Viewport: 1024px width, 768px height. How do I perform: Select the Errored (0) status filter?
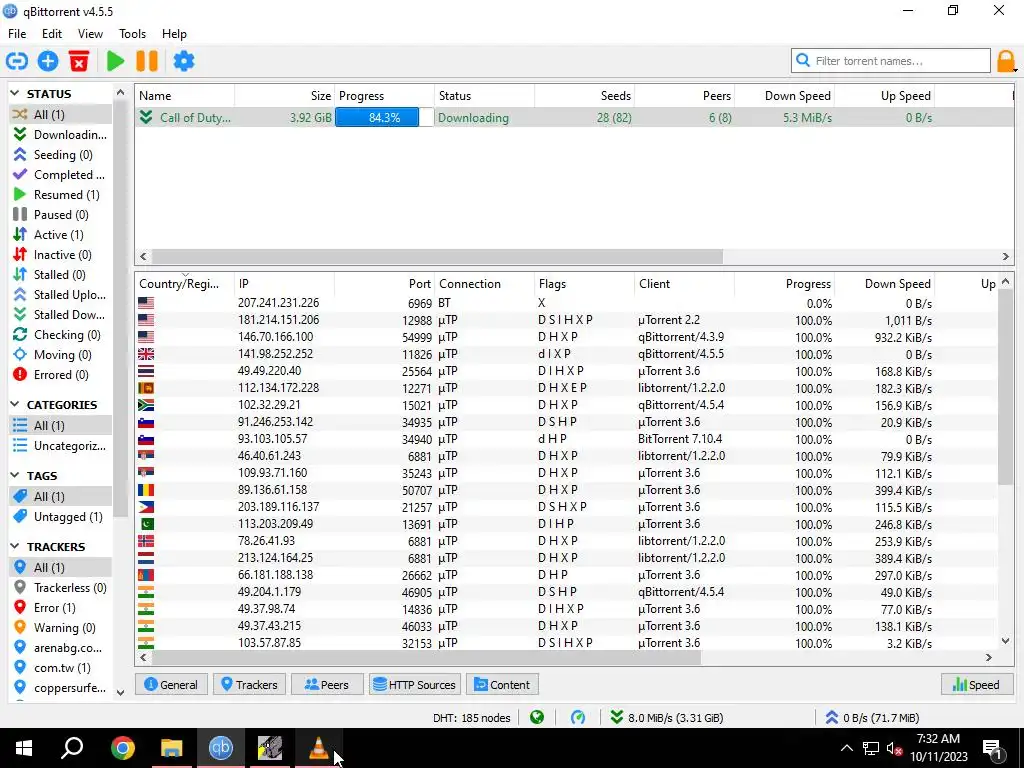pos(59,375)
